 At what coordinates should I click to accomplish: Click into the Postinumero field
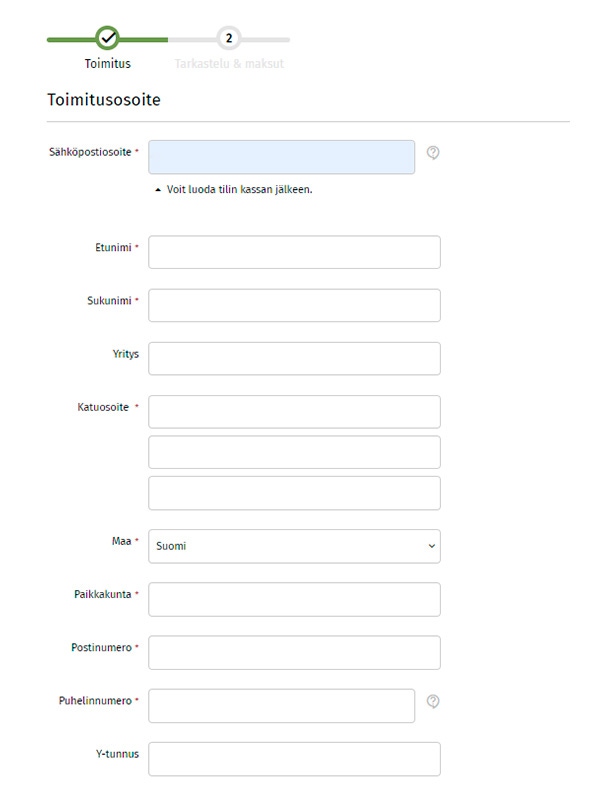click(x=294, y=653)
